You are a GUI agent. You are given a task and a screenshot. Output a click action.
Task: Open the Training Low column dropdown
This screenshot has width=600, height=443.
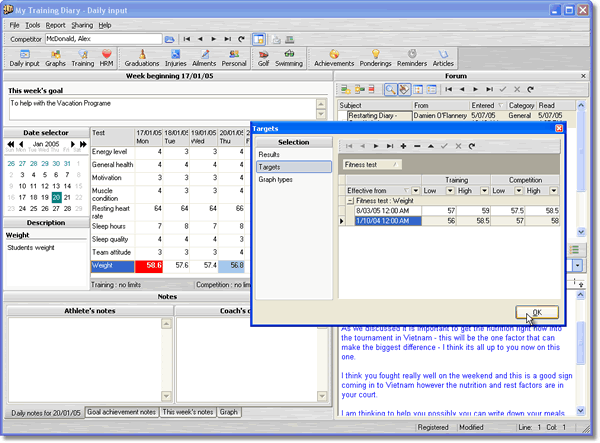coord(450,191)
